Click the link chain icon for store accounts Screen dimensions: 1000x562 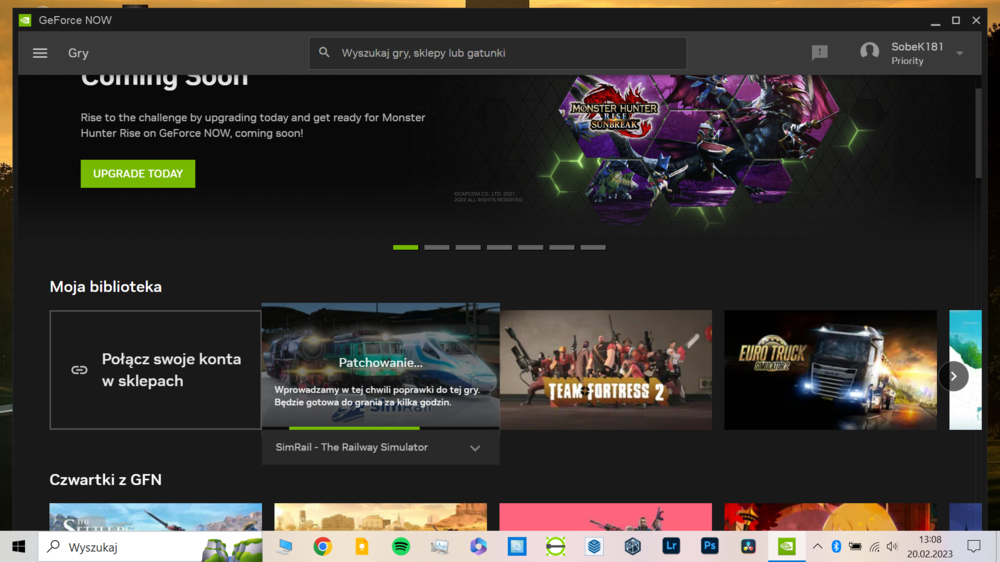click(x=79, y=370)
